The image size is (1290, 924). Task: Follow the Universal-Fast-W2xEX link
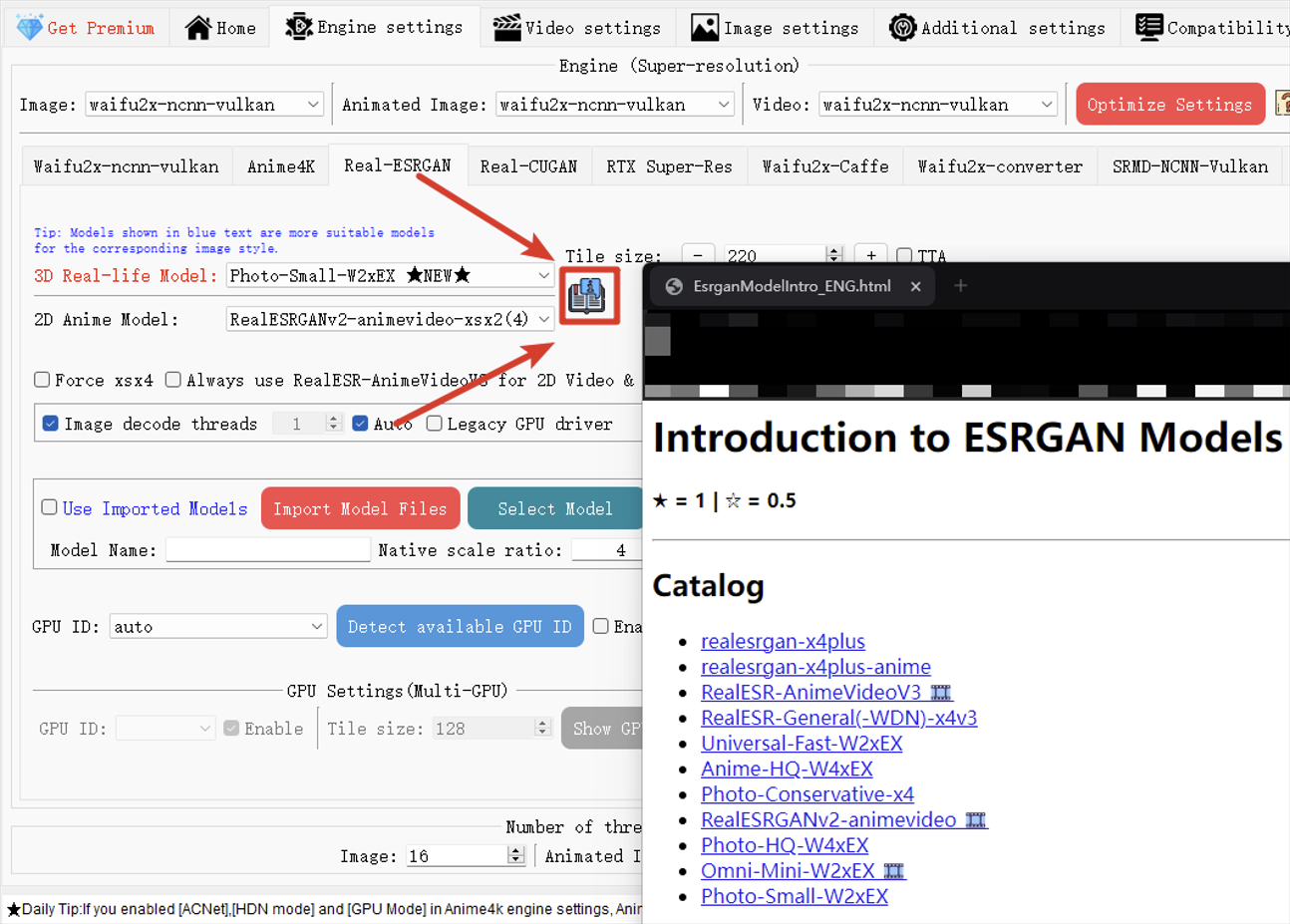[x=802, y=744]
